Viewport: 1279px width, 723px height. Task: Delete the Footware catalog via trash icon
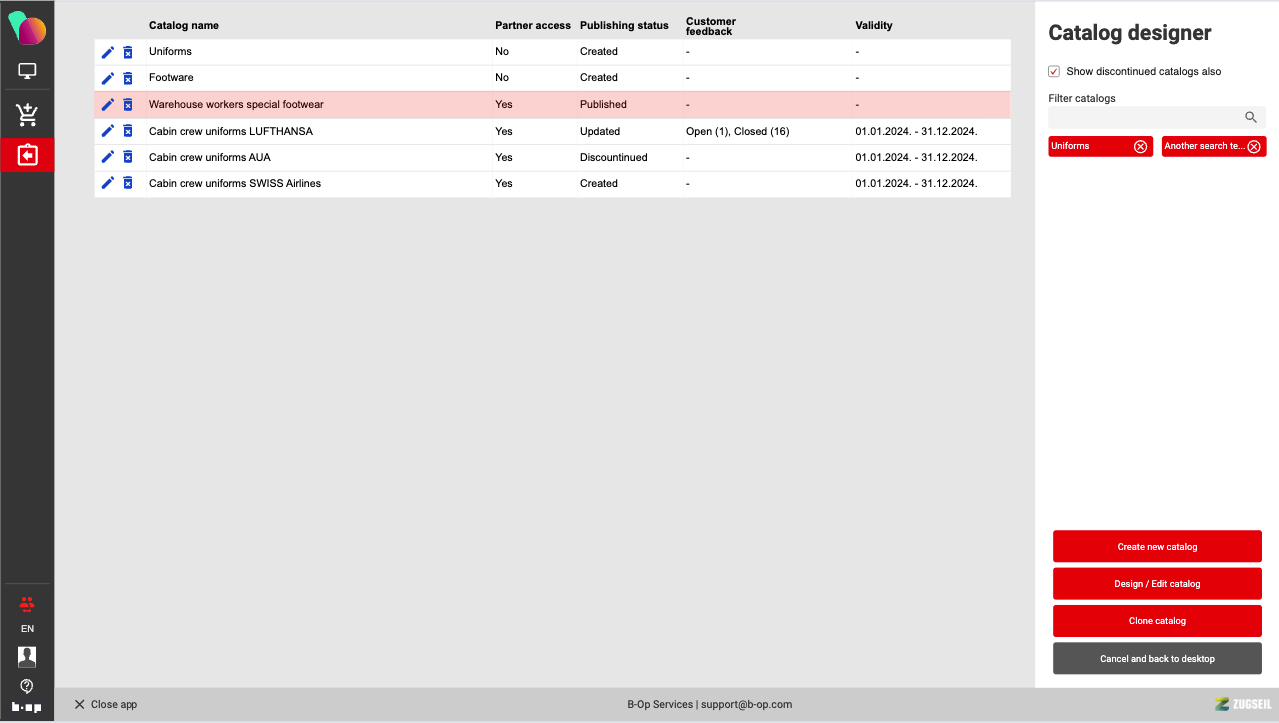(128, 78)
